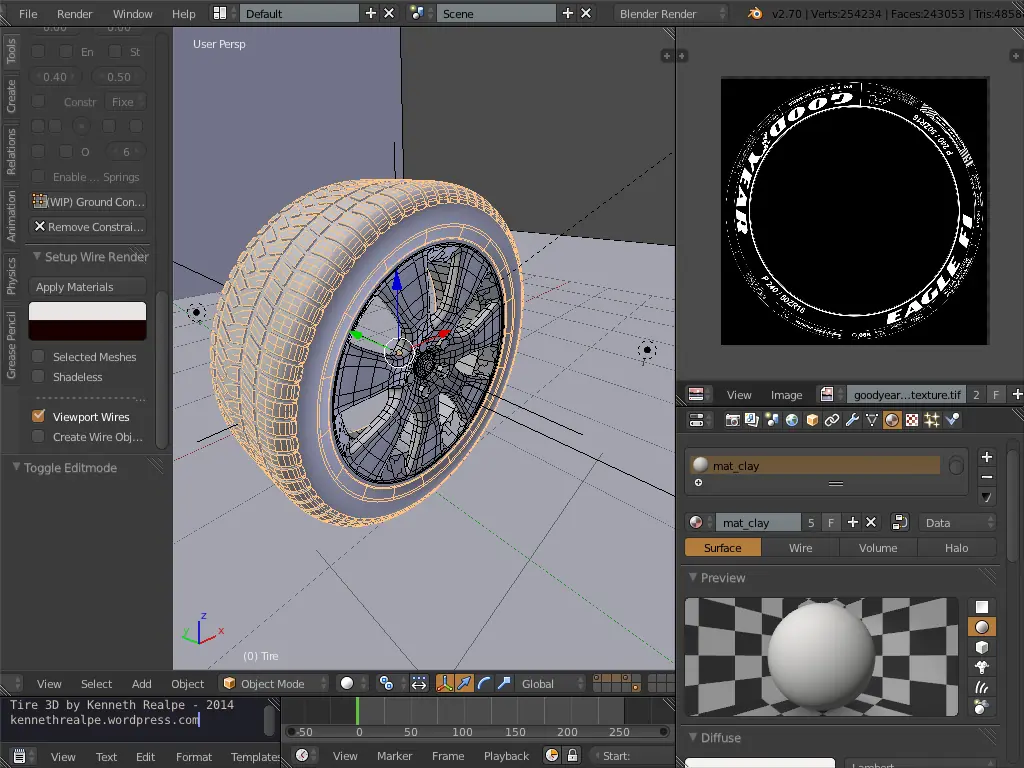Open the Blender Render engine dropdown
1024x768 pixels.
pyautogui.click(x=671, y=14)
